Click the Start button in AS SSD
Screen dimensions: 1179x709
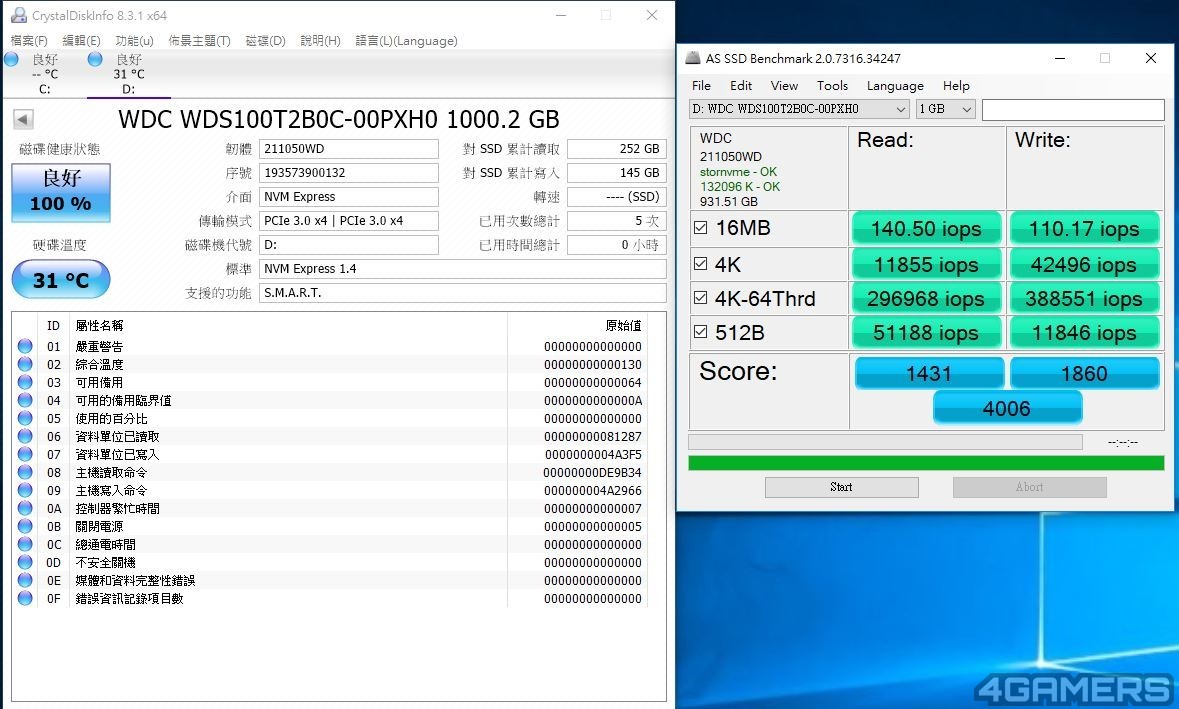coord(841,487)
